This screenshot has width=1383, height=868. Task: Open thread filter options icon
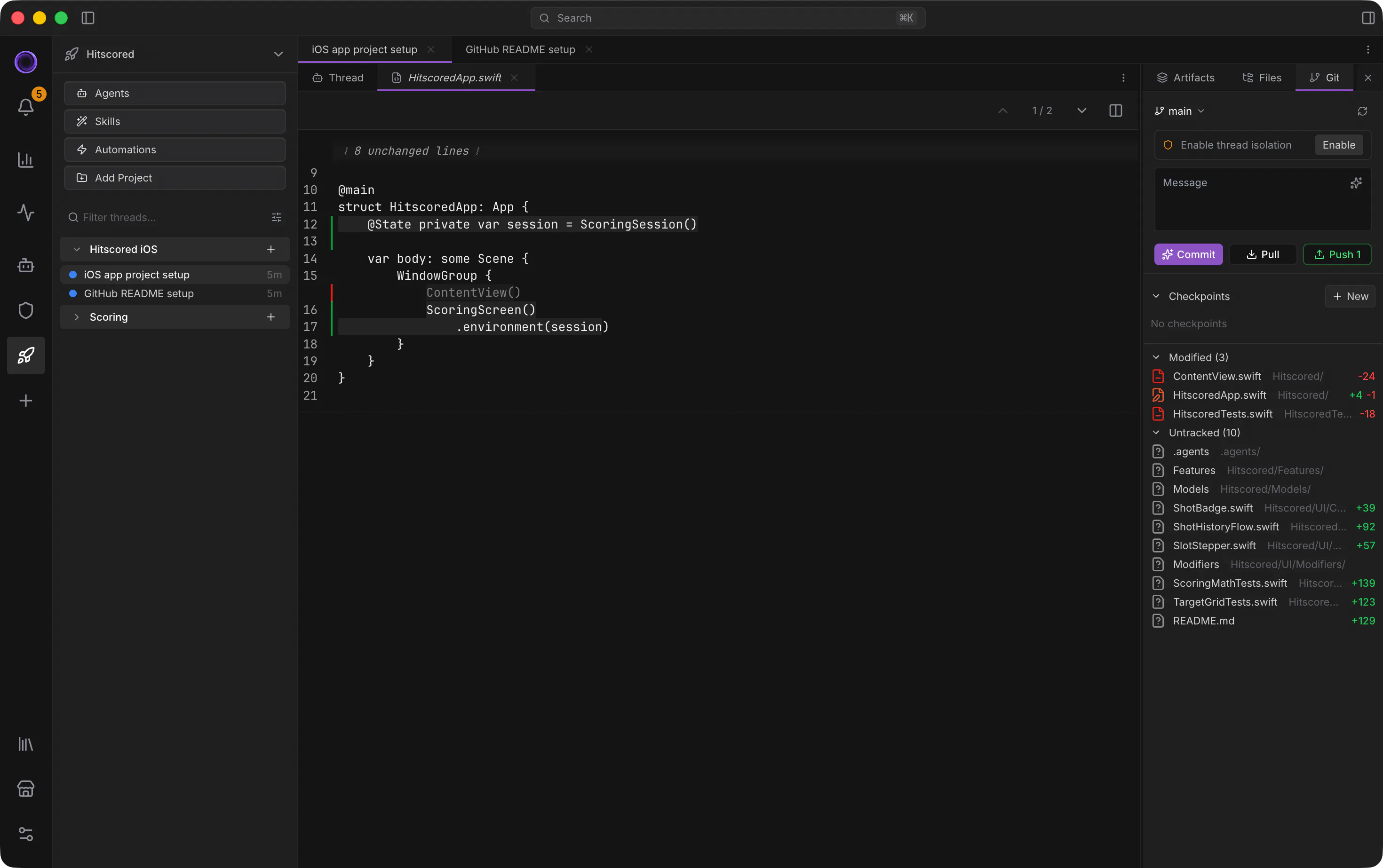tap(276, 217)
